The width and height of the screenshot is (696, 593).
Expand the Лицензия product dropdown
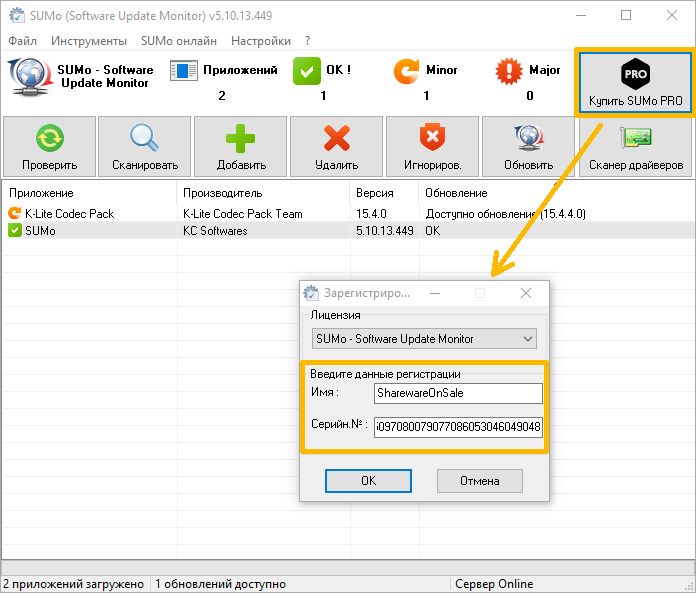click(x=424, y=339)
